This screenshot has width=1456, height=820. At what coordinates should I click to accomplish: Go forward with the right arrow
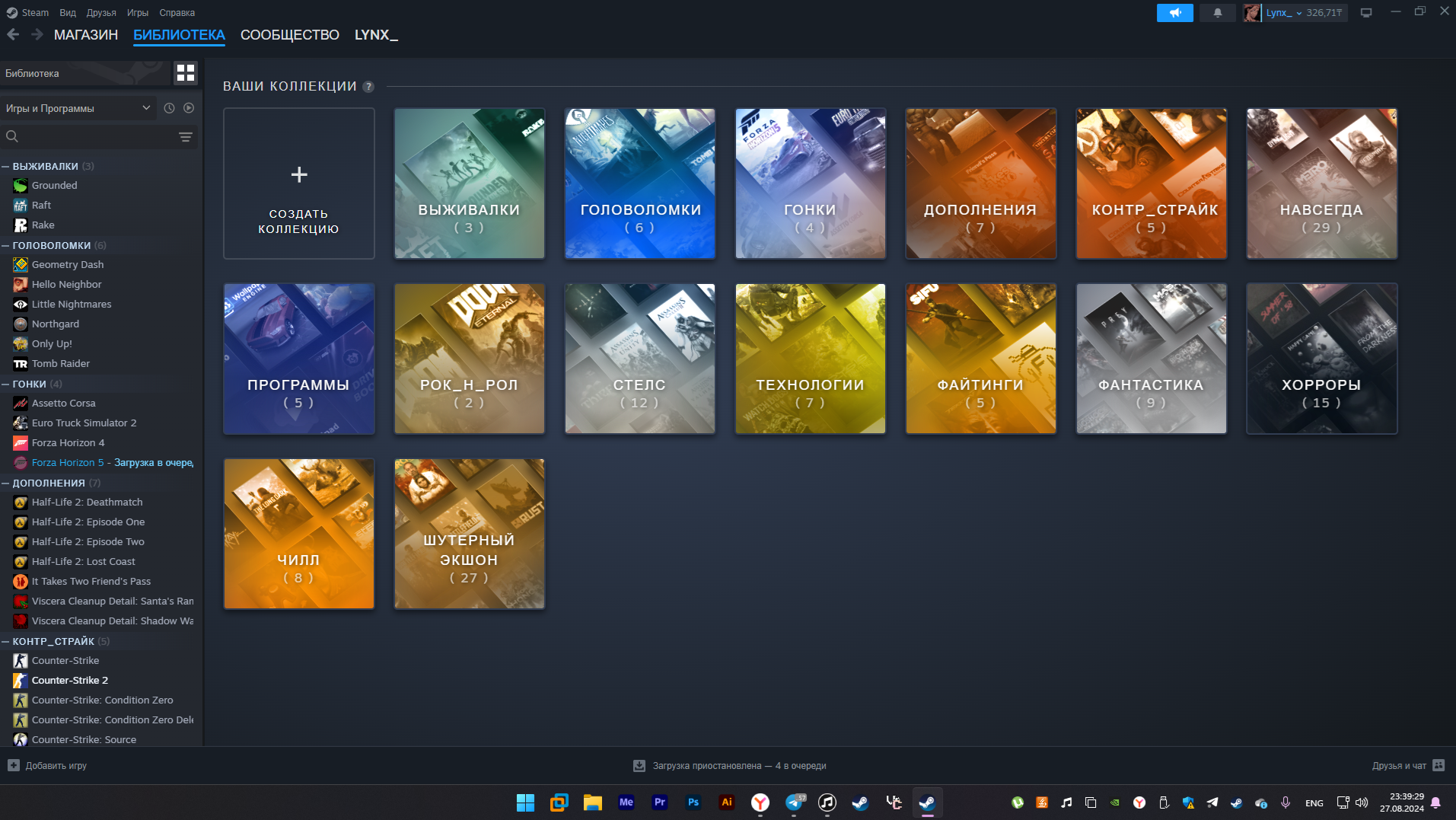click(x=37, y=34)
